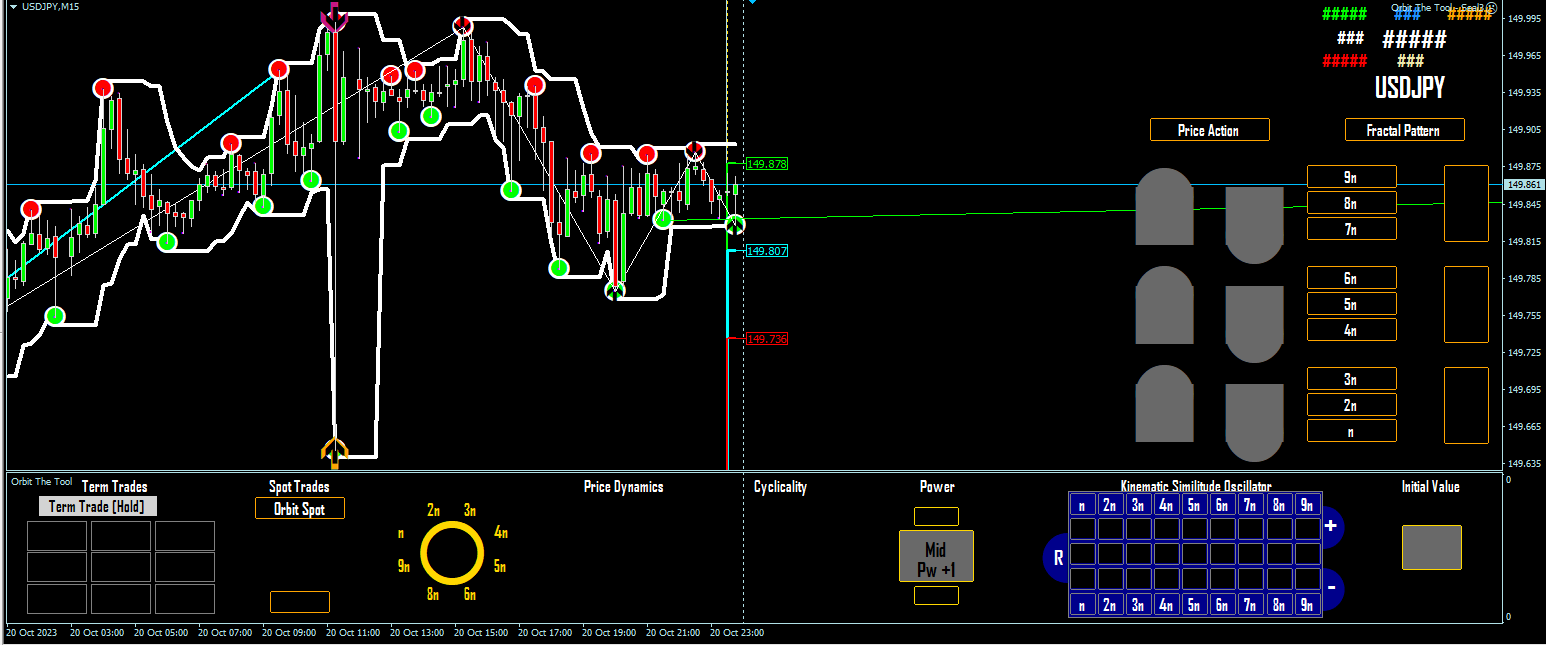The image size is (1546, 645).
Task: Click 4n label on the orbit ring
Action: tap(500, 533)
